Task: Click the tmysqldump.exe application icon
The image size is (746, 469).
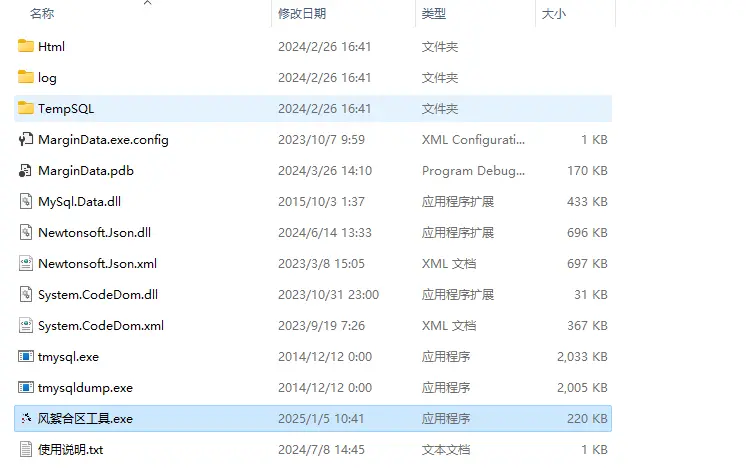Action: click(x=26, y=387)
